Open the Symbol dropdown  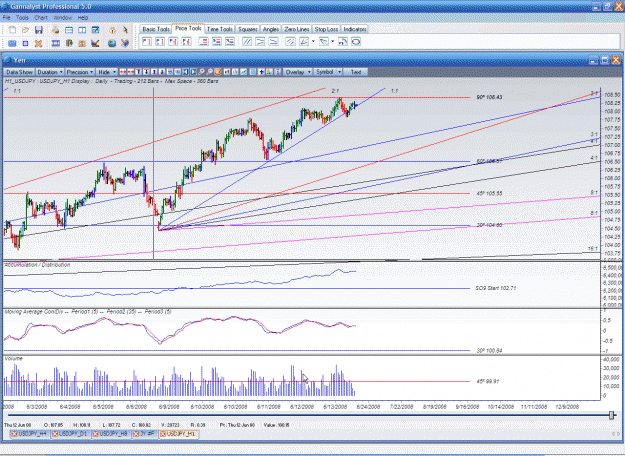tap(328, 72)
